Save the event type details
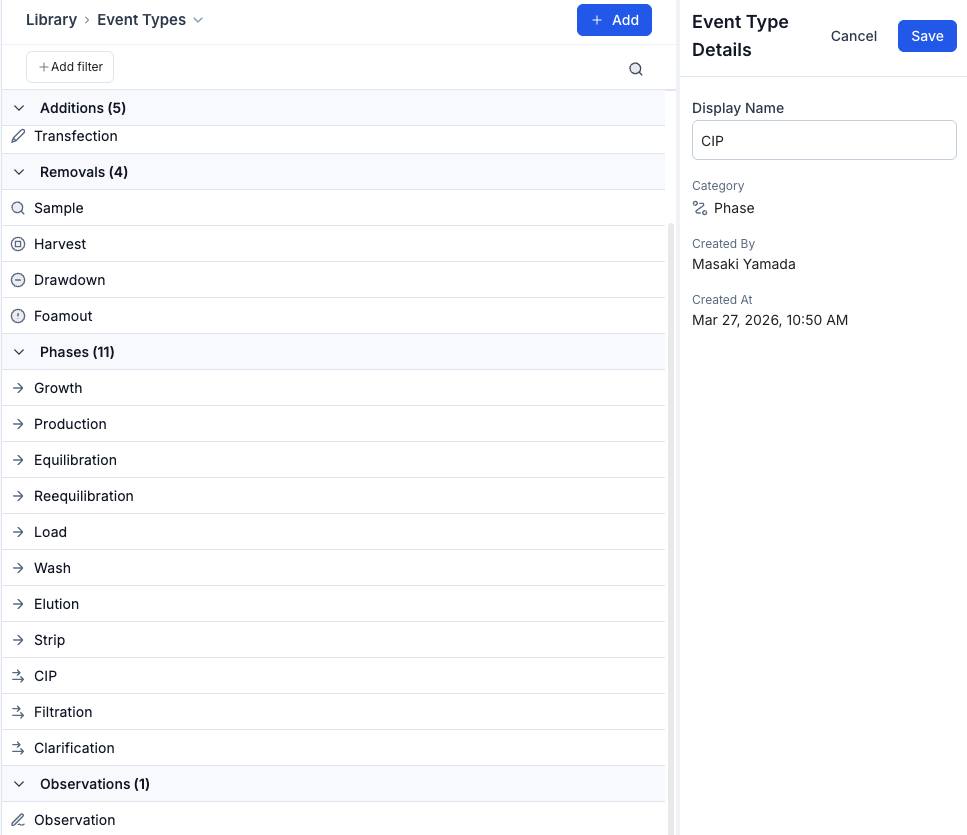This screenshot has width=967, height=835. click(926, 36)
